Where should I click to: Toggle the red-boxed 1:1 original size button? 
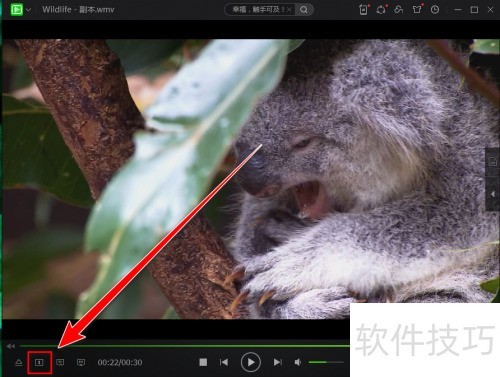[x=39, y=362]
